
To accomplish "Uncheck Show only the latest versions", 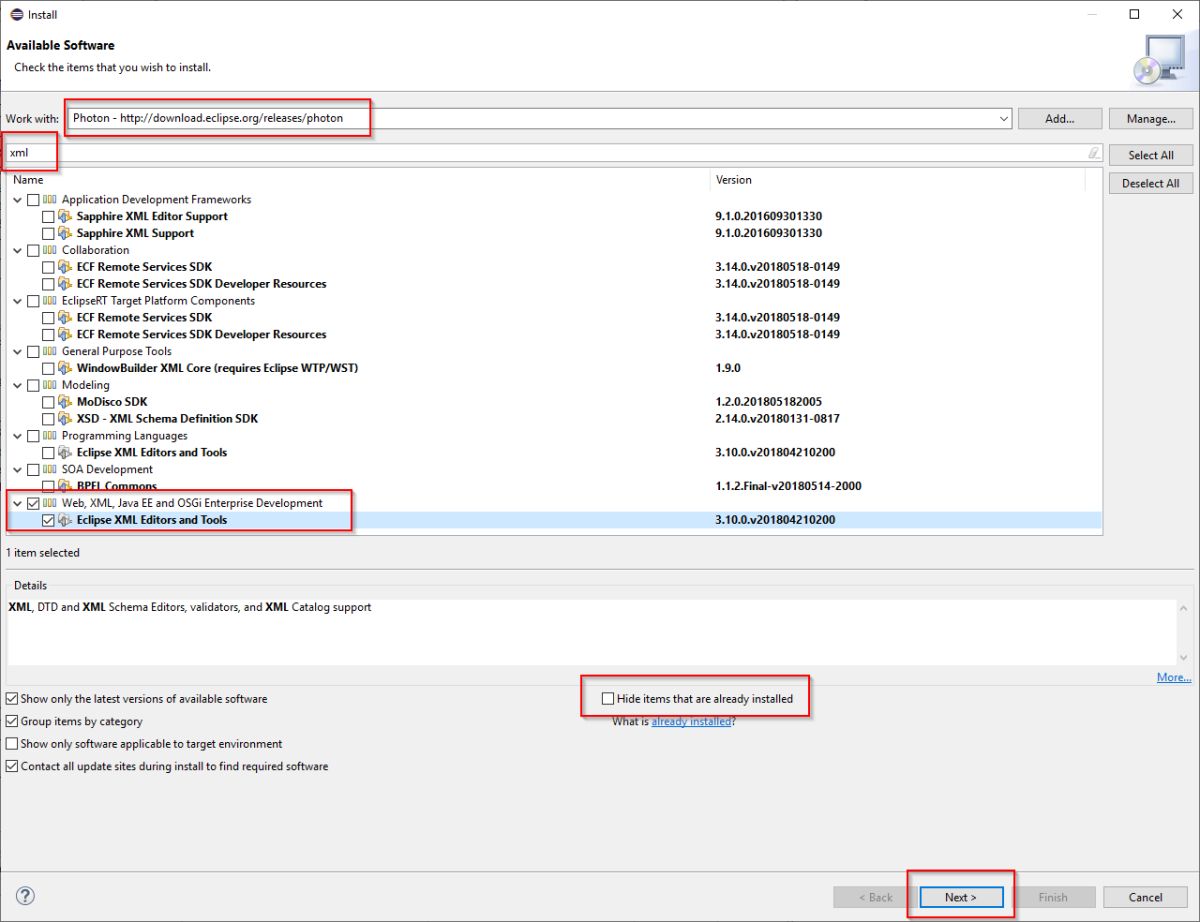I will (x=11, y=699).
